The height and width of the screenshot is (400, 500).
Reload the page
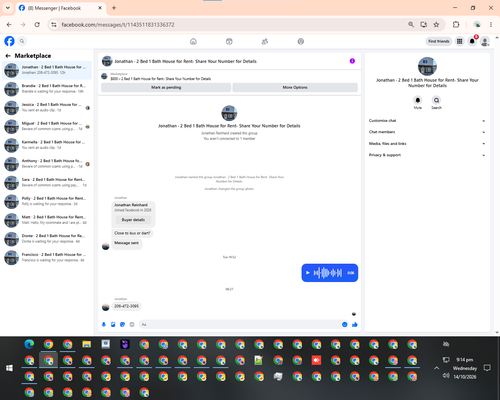tap(37, 25)
